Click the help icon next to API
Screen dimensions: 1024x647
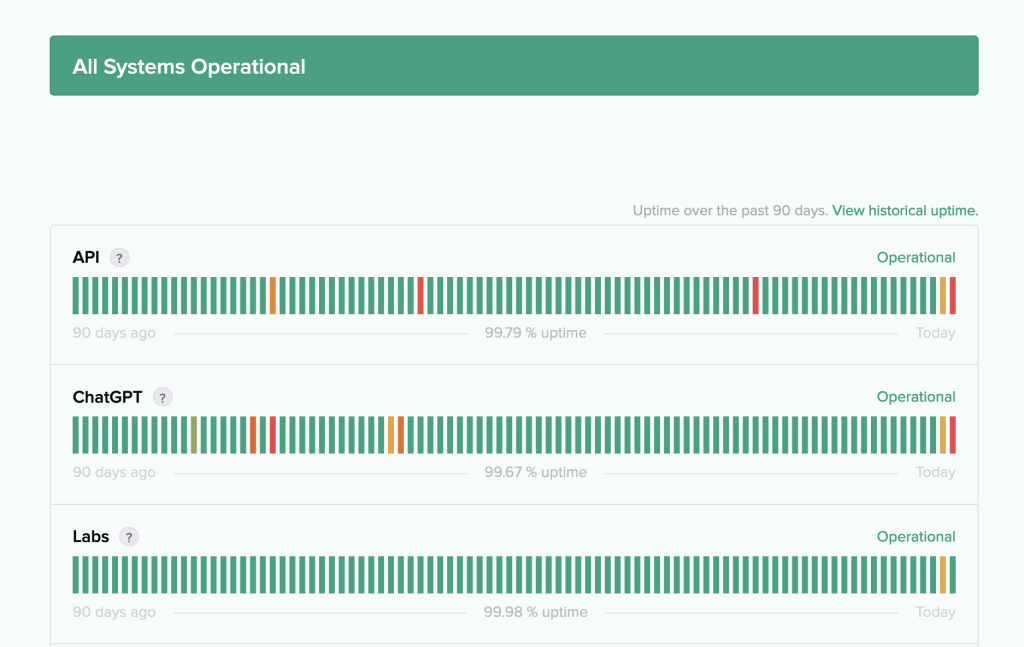click(119, 258)
